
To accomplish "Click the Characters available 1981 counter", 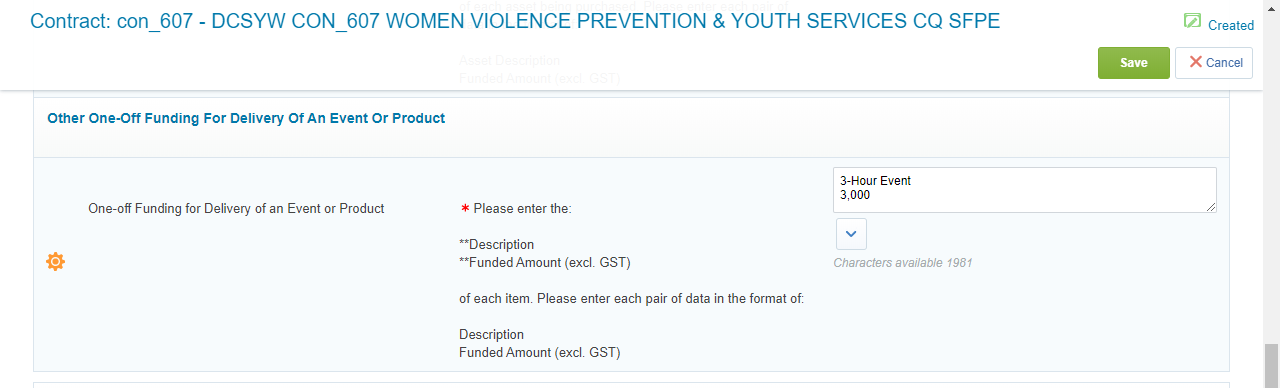I will point(903,263).
